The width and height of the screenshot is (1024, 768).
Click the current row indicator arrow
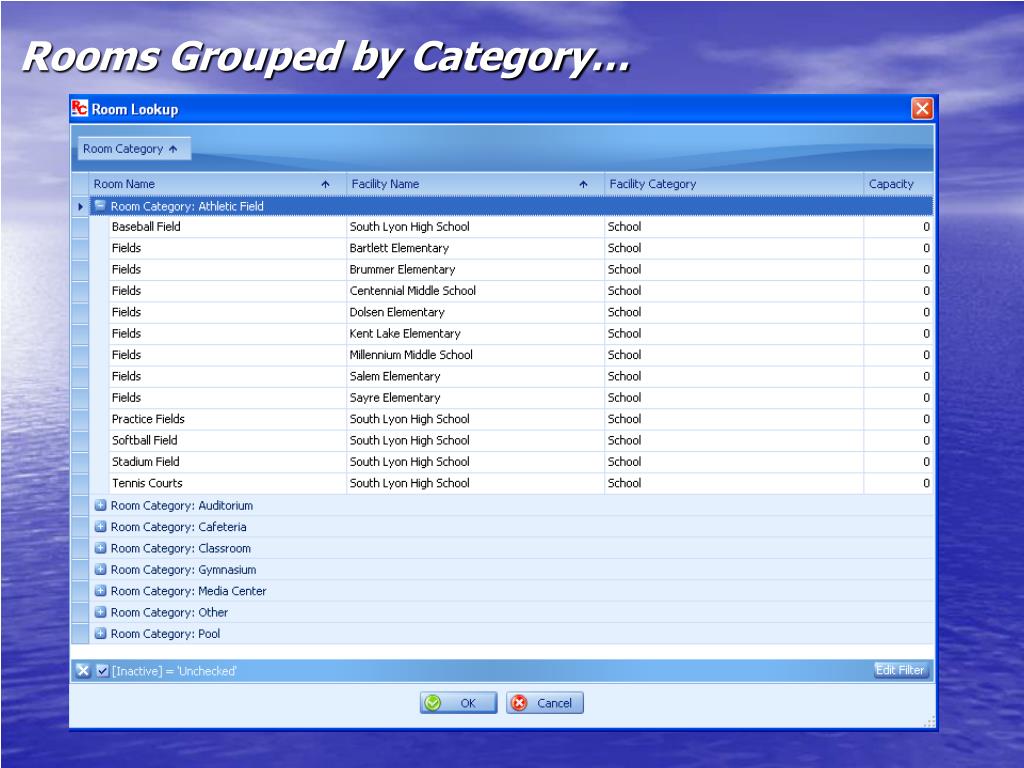(80, 206)
